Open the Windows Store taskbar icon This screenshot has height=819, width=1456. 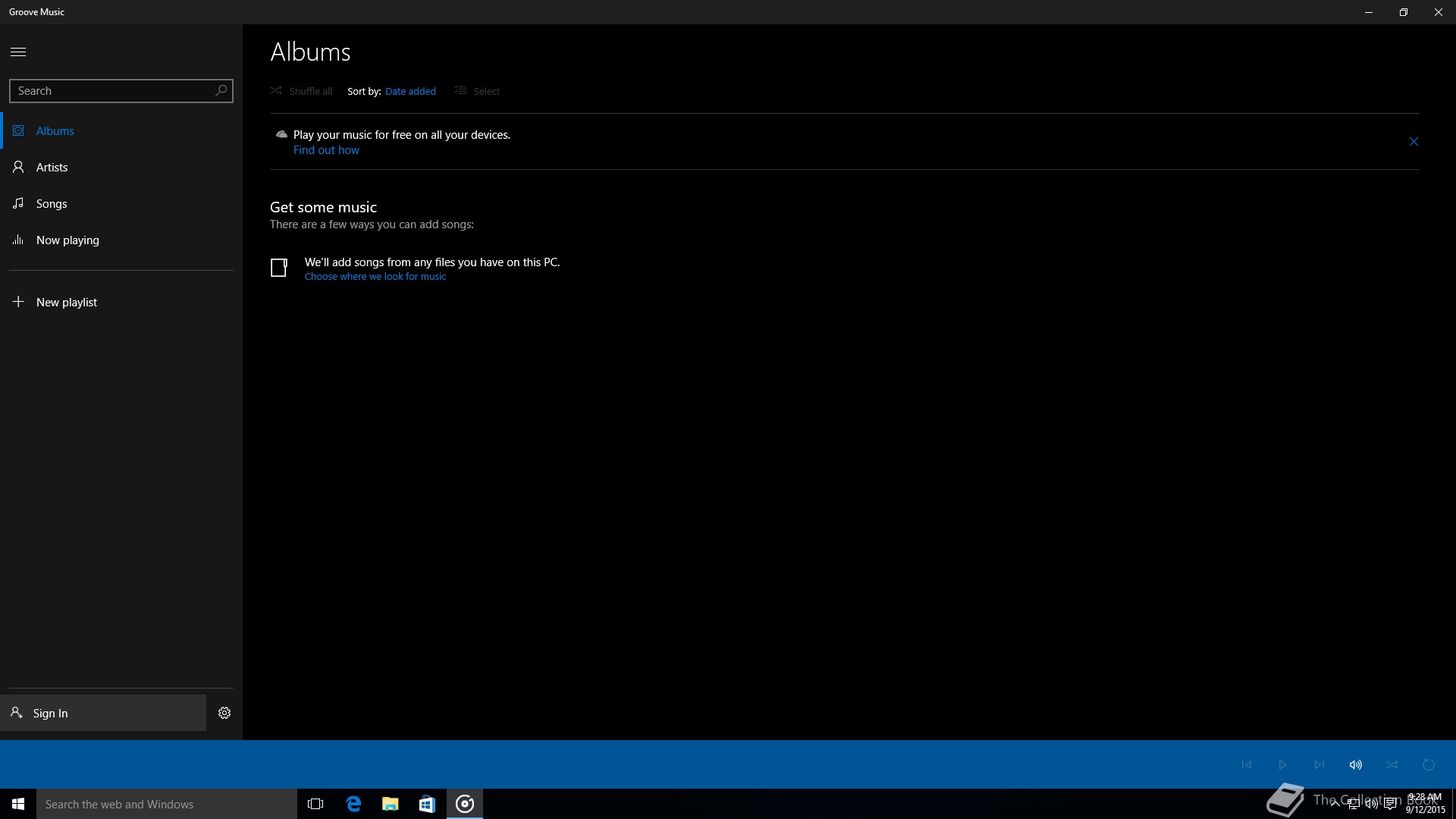point(427,804)
